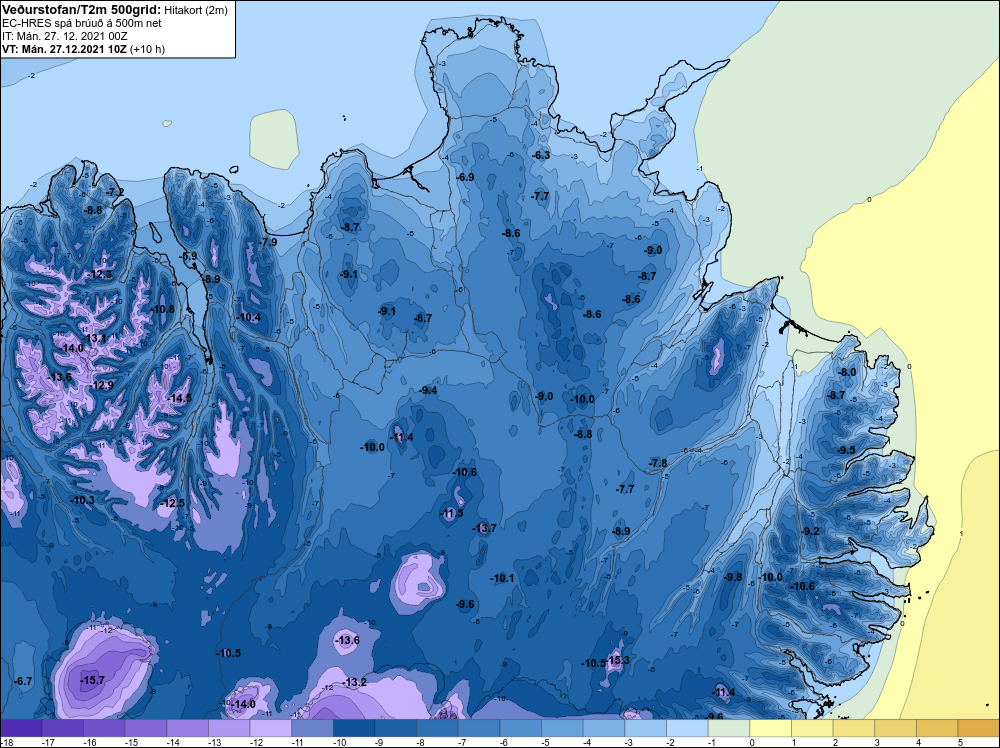Click the '(+10 h)' forecast offset
Screen dimensions: 1000x748
tap(147, 49)
